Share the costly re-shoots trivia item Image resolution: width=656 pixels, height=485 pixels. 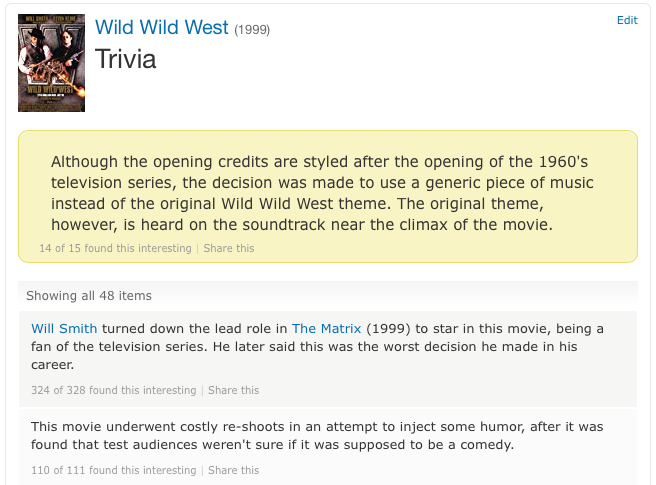coord(233,470)
